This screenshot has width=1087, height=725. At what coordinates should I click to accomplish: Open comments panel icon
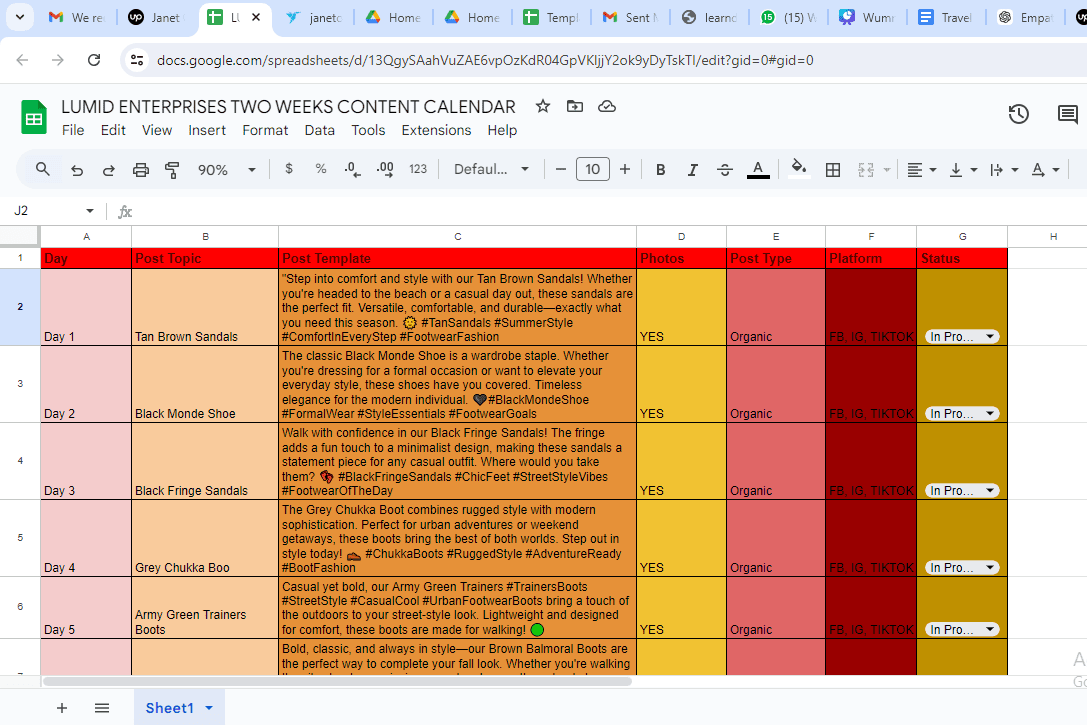pyautogui.click(x=1068, y=114)
